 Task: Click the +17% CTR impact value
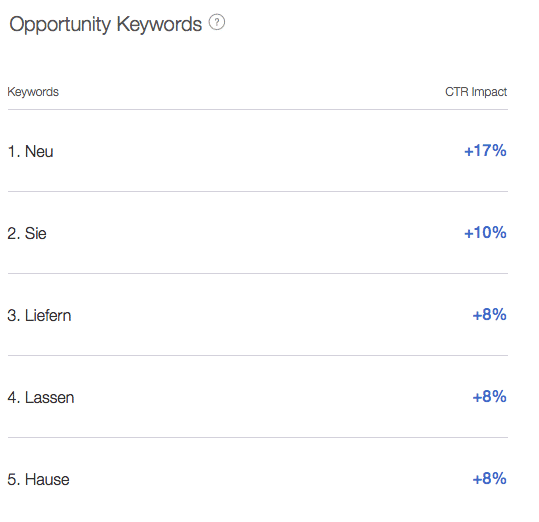coord(485,151)
